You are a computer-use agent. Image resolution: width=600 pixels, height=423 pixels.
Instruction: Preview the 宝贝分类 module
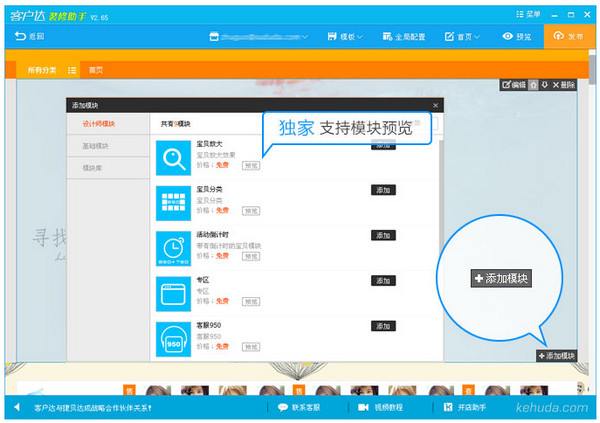pyautogui.click(x=251, y=211)
